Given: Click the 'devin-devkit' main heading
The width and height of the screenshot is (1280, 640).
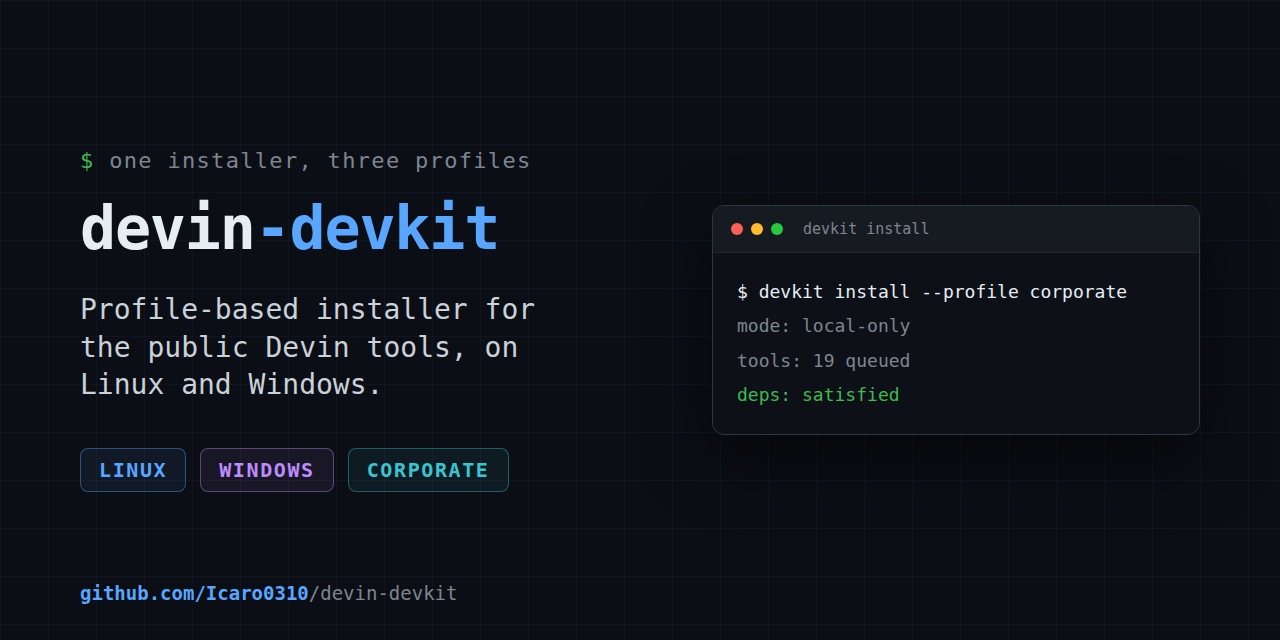Looking at the screenshot, I should (289, 229).
